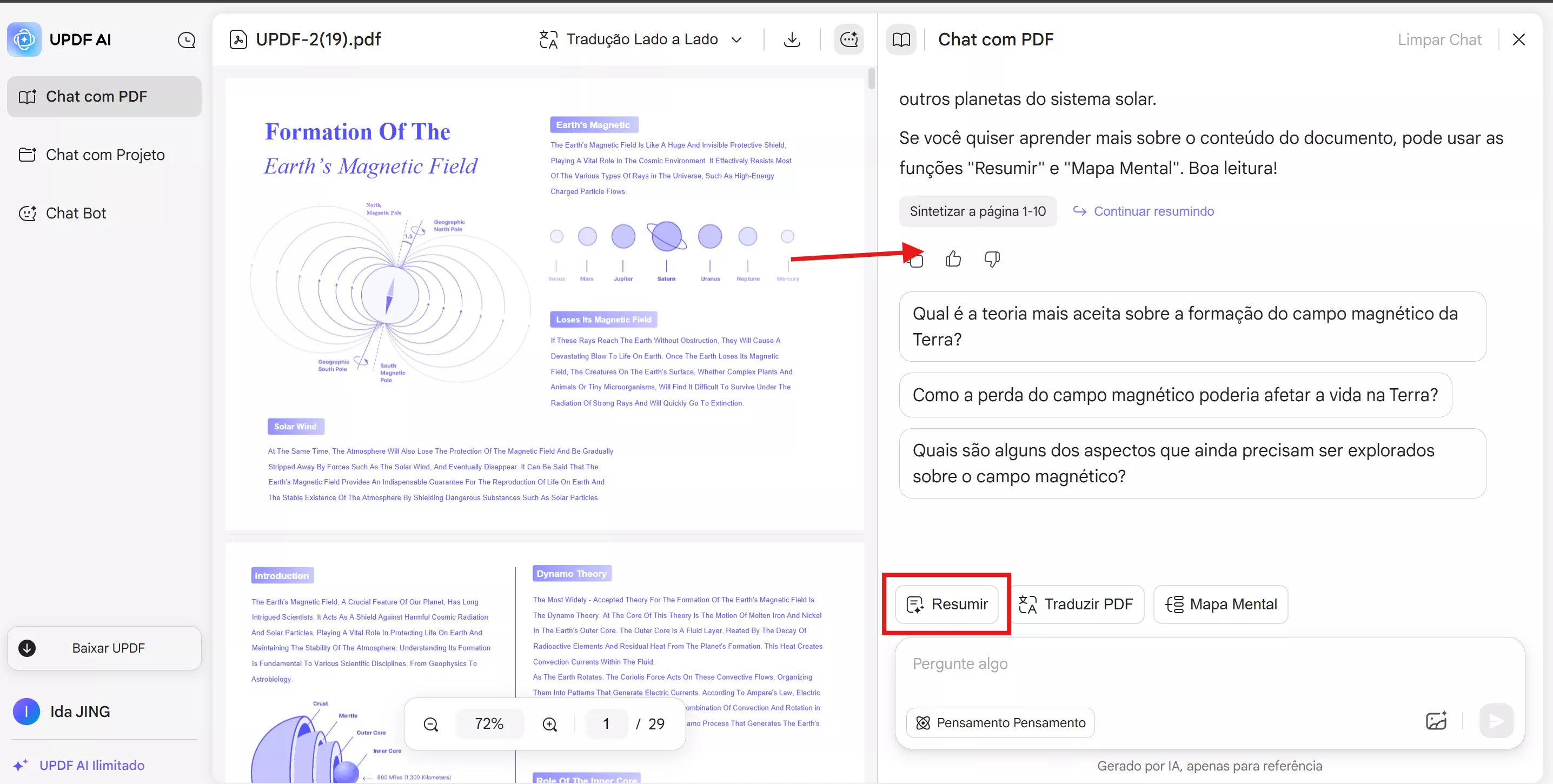Like the response with thumbs up
Screen dimensions: 1553x784
[953, 259]
